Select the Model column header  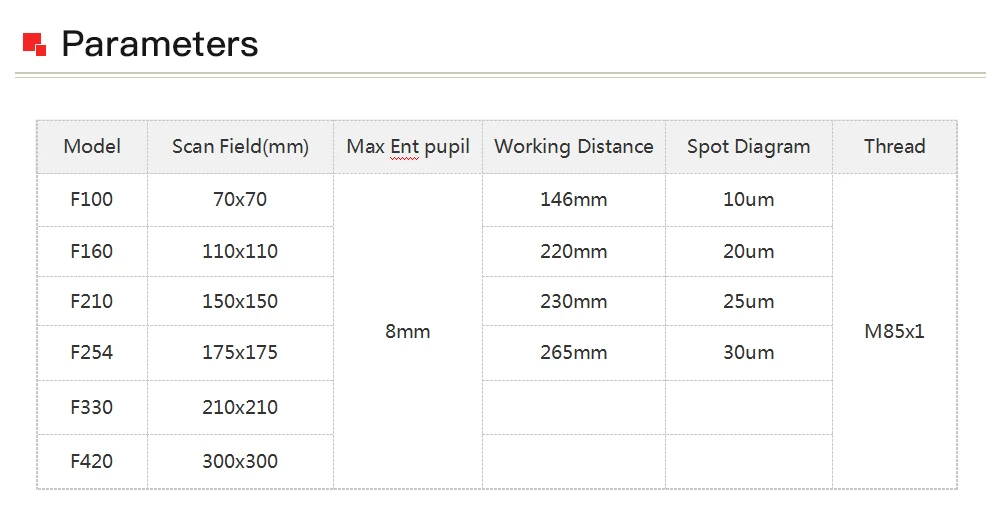pos(92,147)
